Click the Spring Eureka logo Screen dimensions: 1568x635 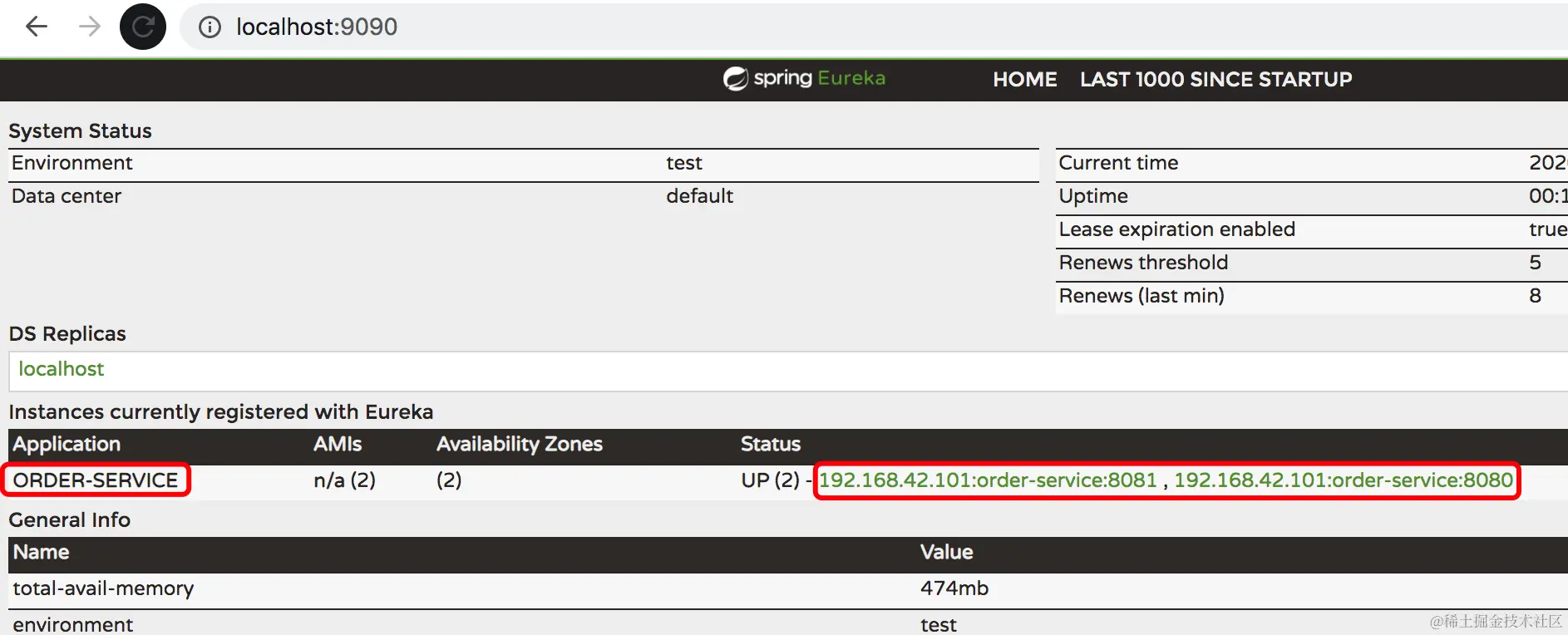pyautogui.click(x=804, y=79)
